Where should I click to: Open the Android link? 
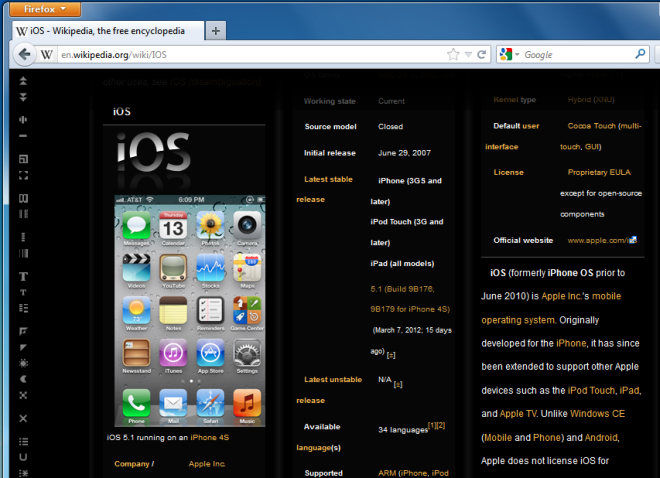(601, 438)
